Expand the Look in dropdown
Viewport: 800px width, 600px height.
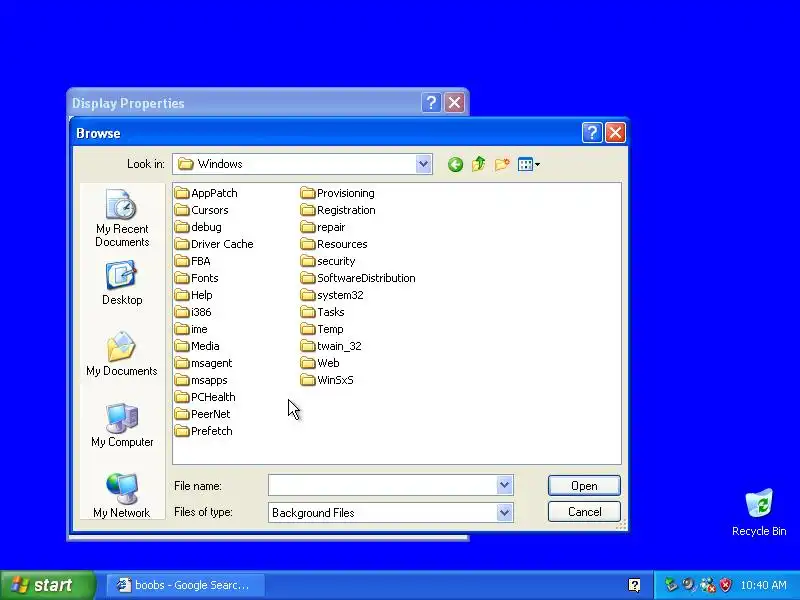[423, 164]
